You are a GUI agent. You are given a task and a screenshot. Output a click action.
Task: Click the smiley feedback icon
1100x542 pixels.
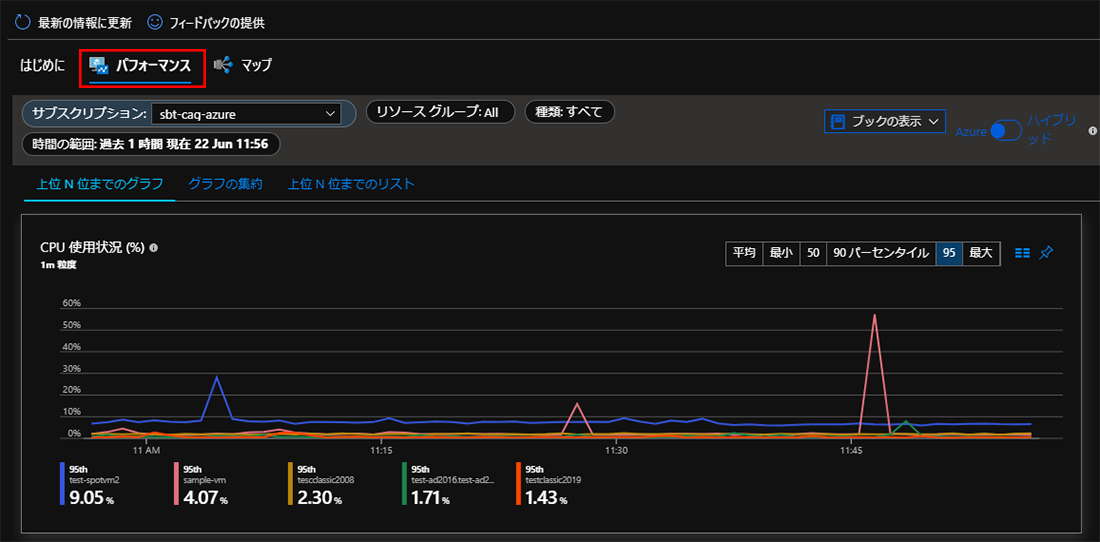pos(155,21)
